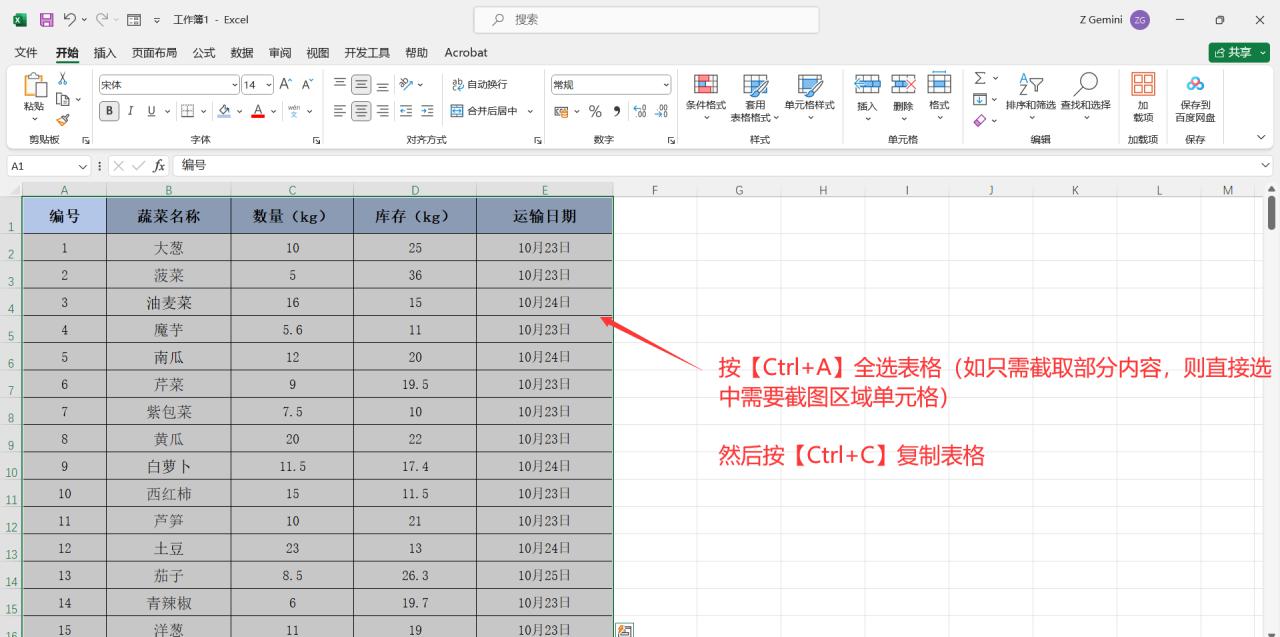Open 套用表格格式 table styles
This screenshot has height=637, width=1280.
pos(755,97)
